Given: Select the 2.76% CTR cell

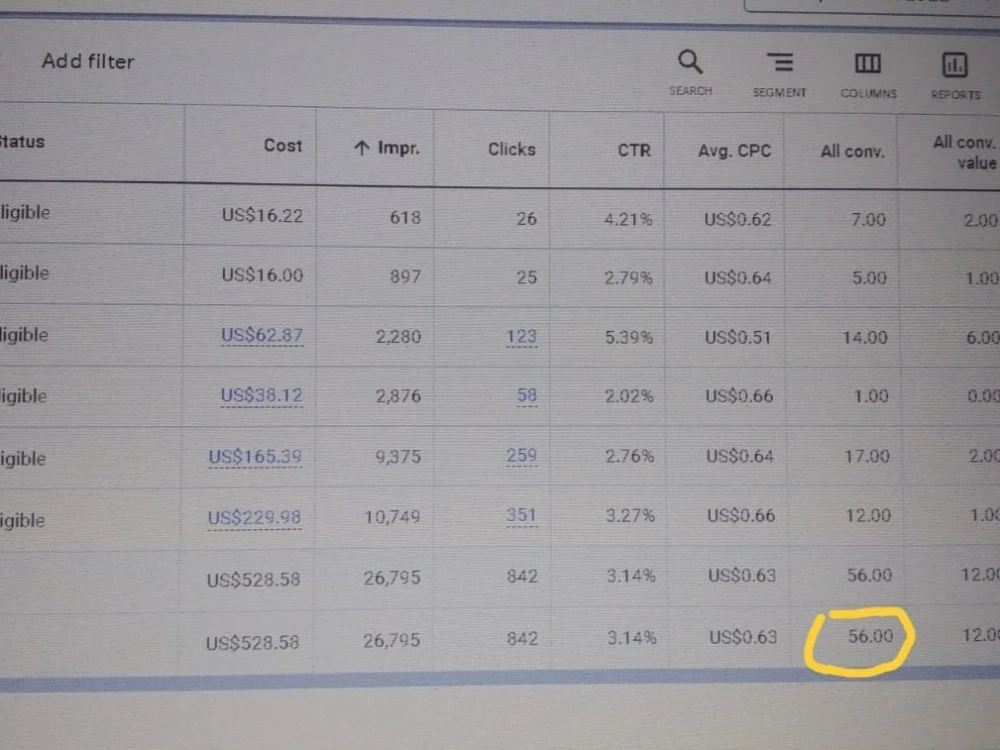Looking at the screenshot, I should tap(629, 456).
